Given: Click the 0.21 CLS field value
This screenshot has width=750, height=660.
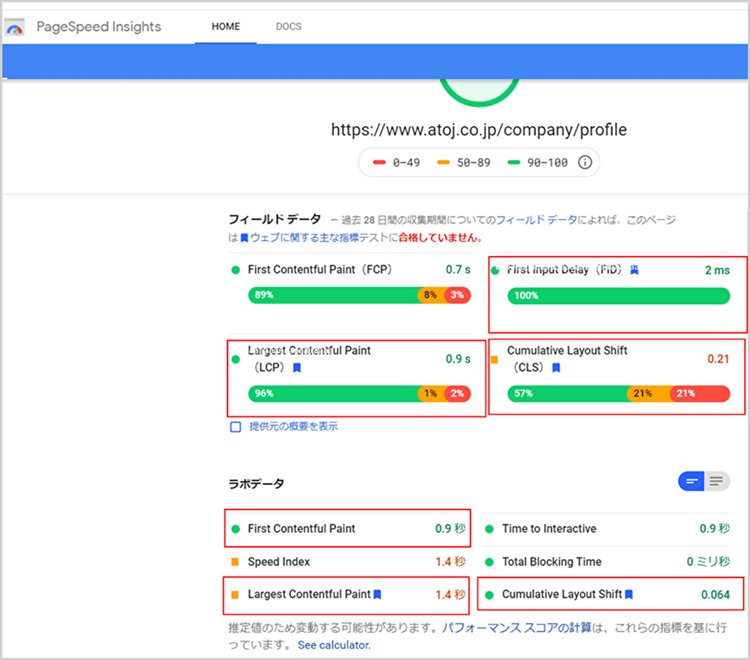Looking at the screenshot, I should point(718,359).
